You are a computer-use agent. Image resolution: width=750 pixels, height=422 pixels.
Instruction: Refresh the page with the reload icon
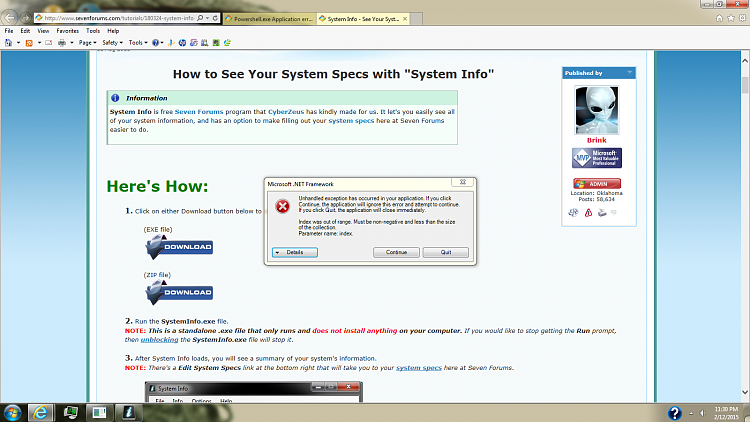(215, 18)
